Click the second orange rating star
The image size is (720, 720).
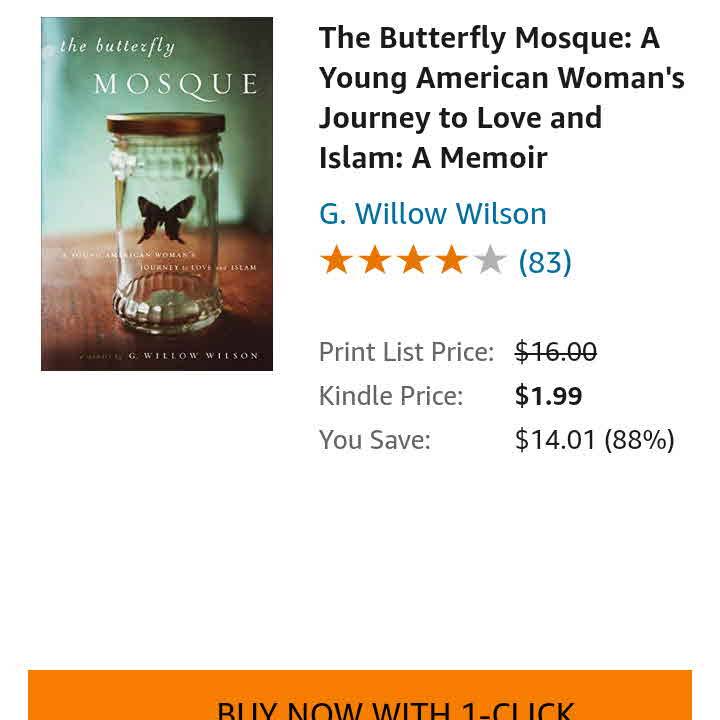point(375,261)
